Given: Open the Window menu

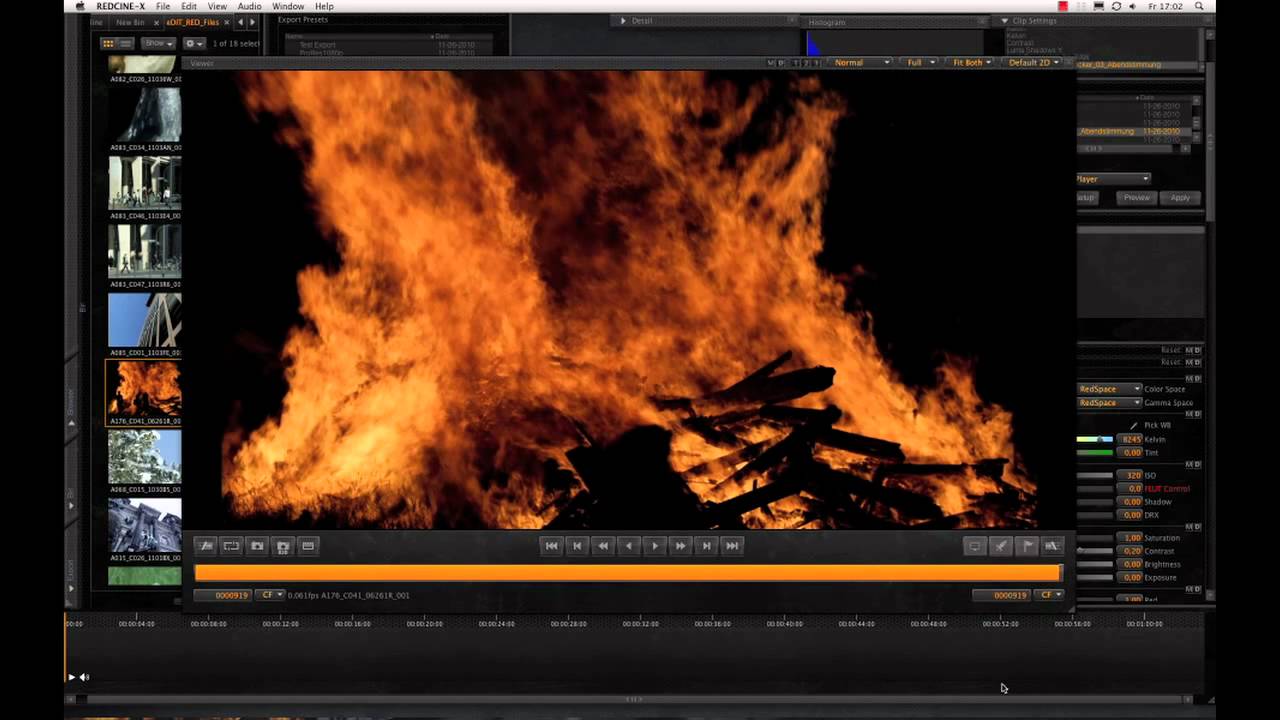Looking at the screenshot, I should [x=288, y=6].
